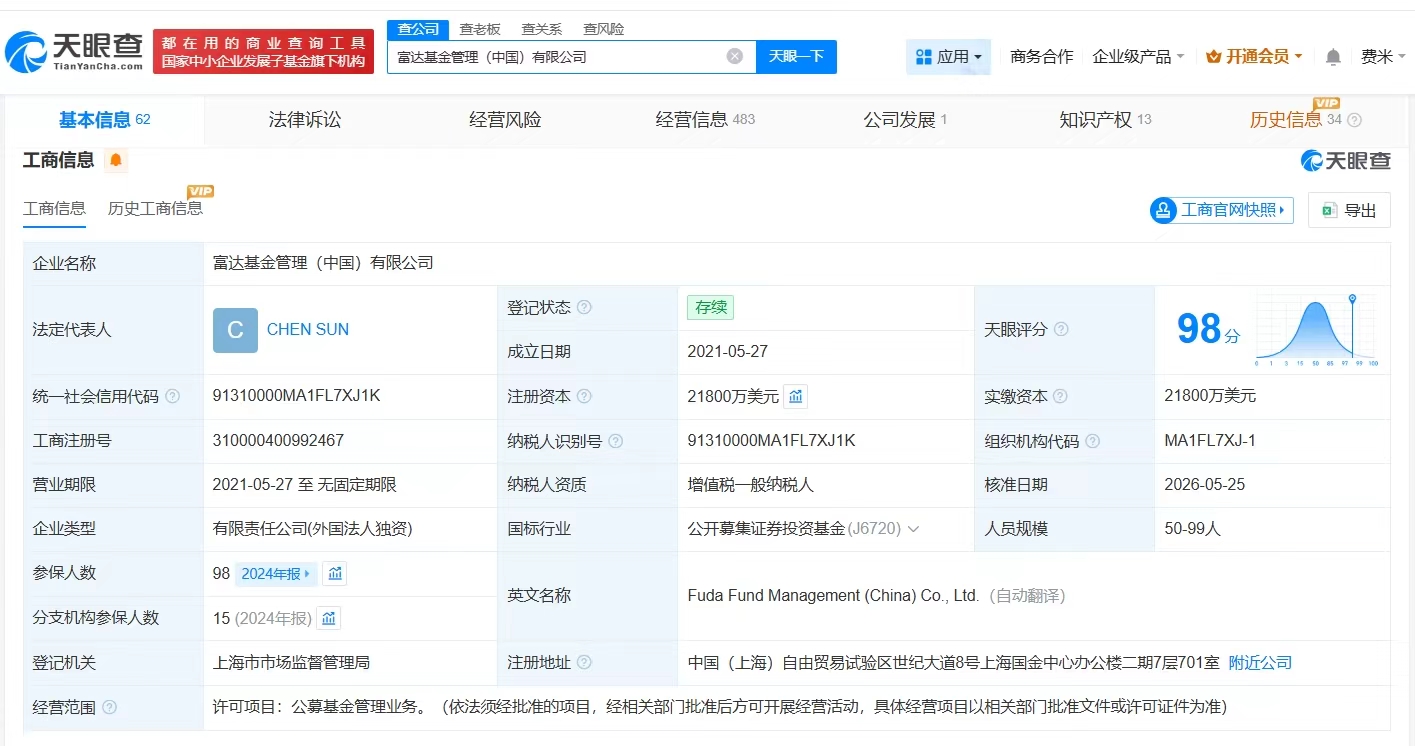
Task: Click the 工商官网快照 button
Action: pos(1222,210)
